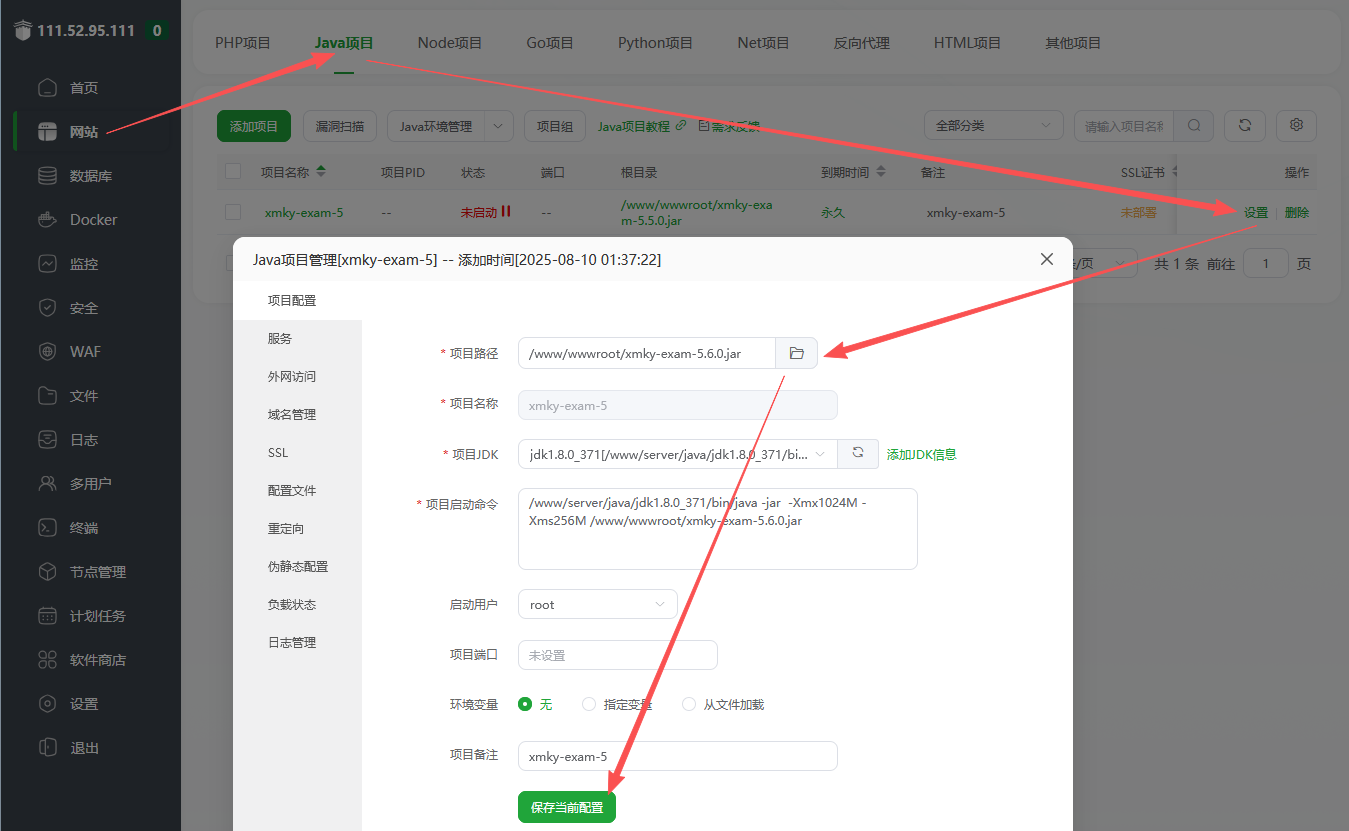
Task: Expand the 项目JDK dropdown
Action: coord(677,454)
